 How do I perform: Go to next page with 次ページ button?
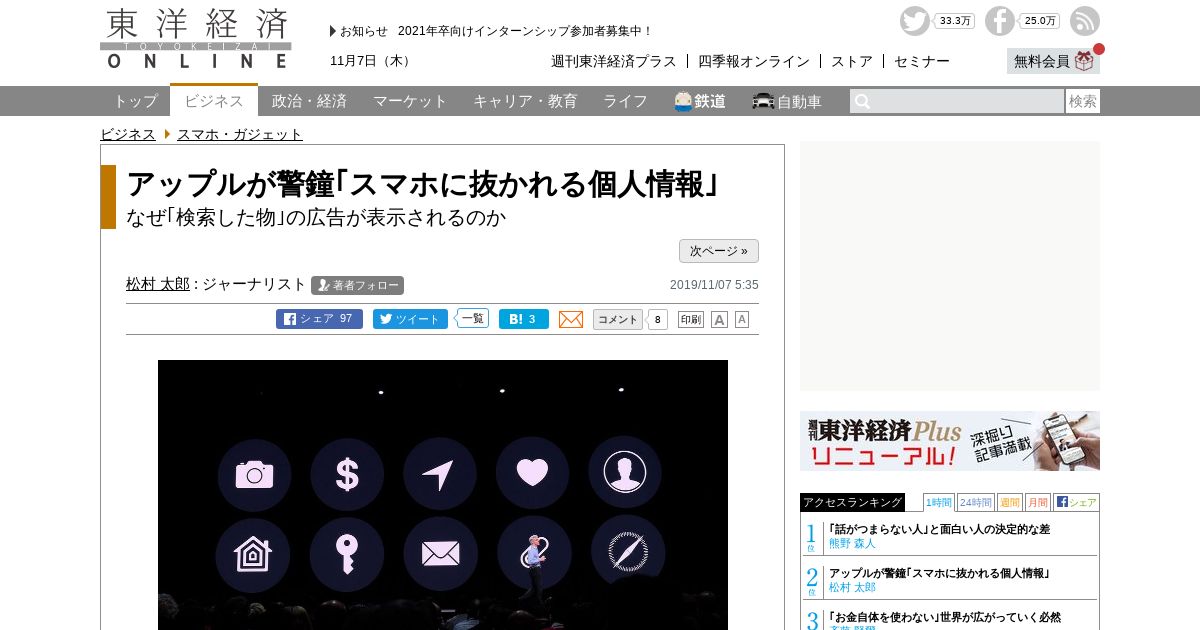pyautogui.click(x=719, y=251)
